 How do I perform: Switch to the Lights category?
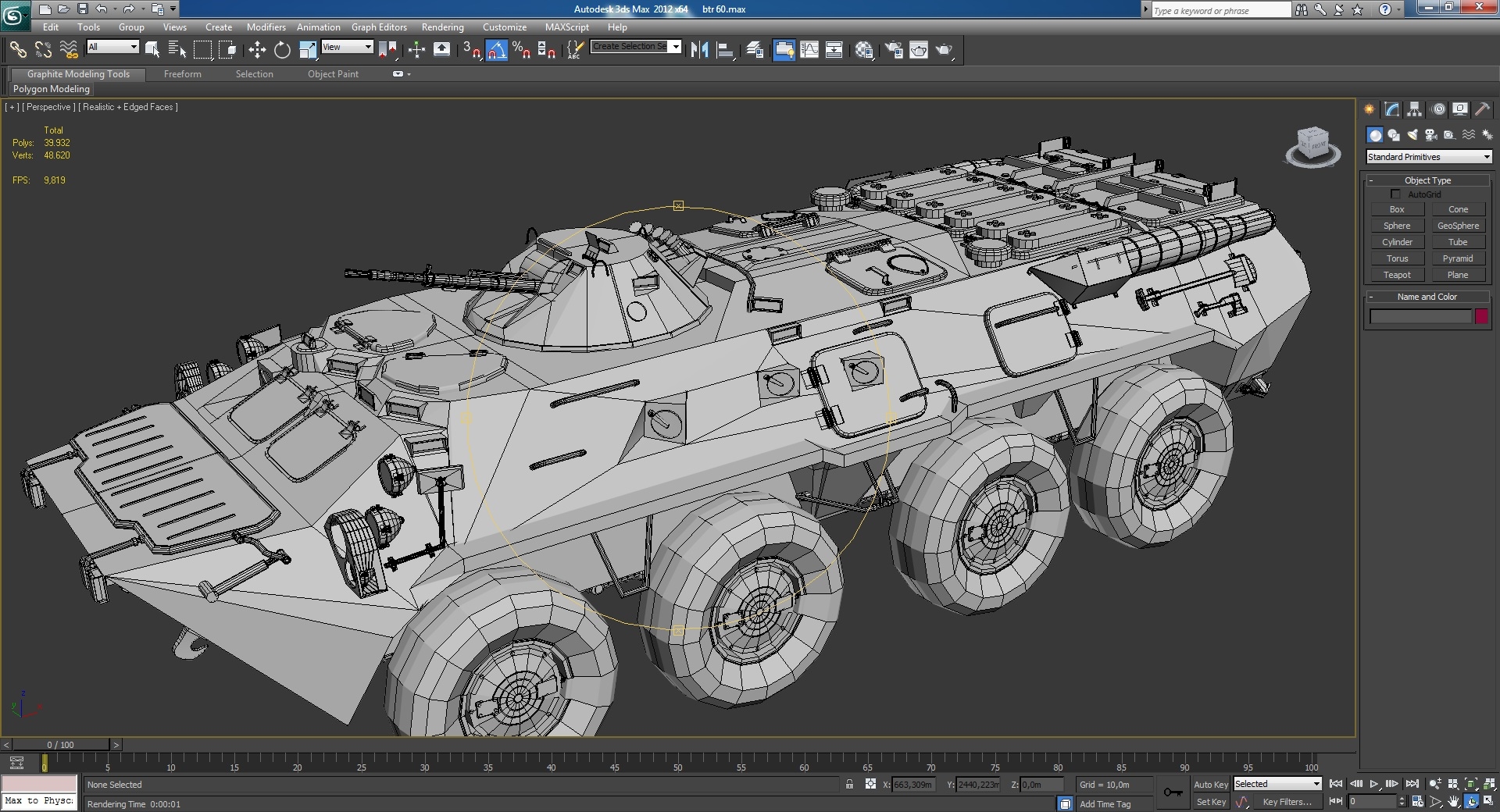click(1412, 135)
